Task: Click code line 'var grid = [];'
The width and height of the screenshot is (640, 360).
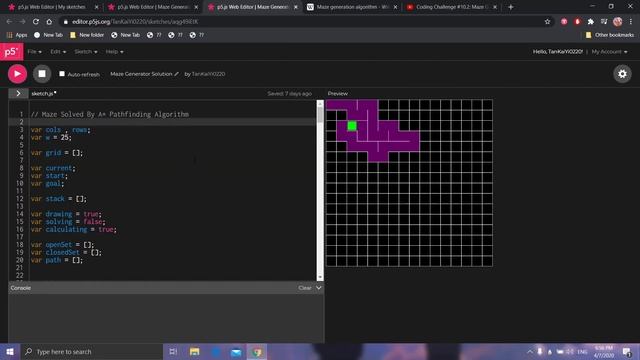Action: [x=57, y=153]
